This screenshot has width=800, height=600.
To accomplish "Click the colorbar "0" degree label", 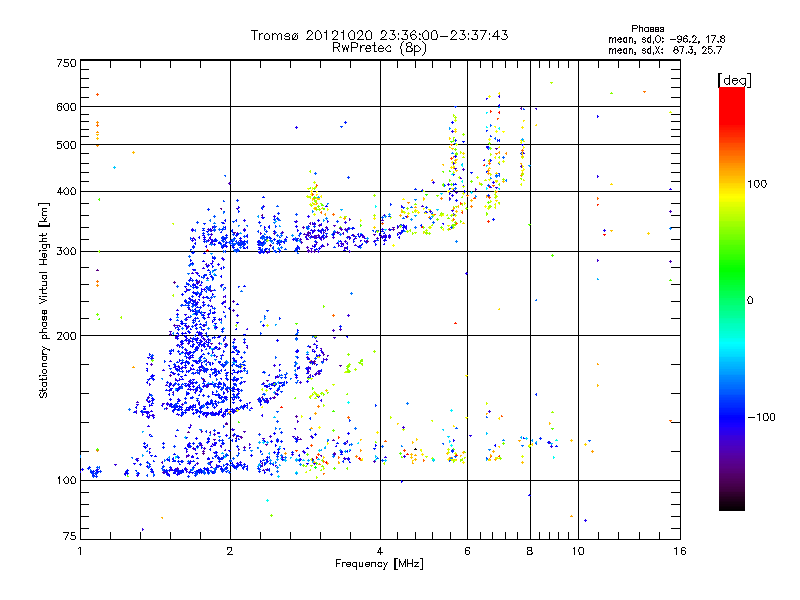I will 750,301.
